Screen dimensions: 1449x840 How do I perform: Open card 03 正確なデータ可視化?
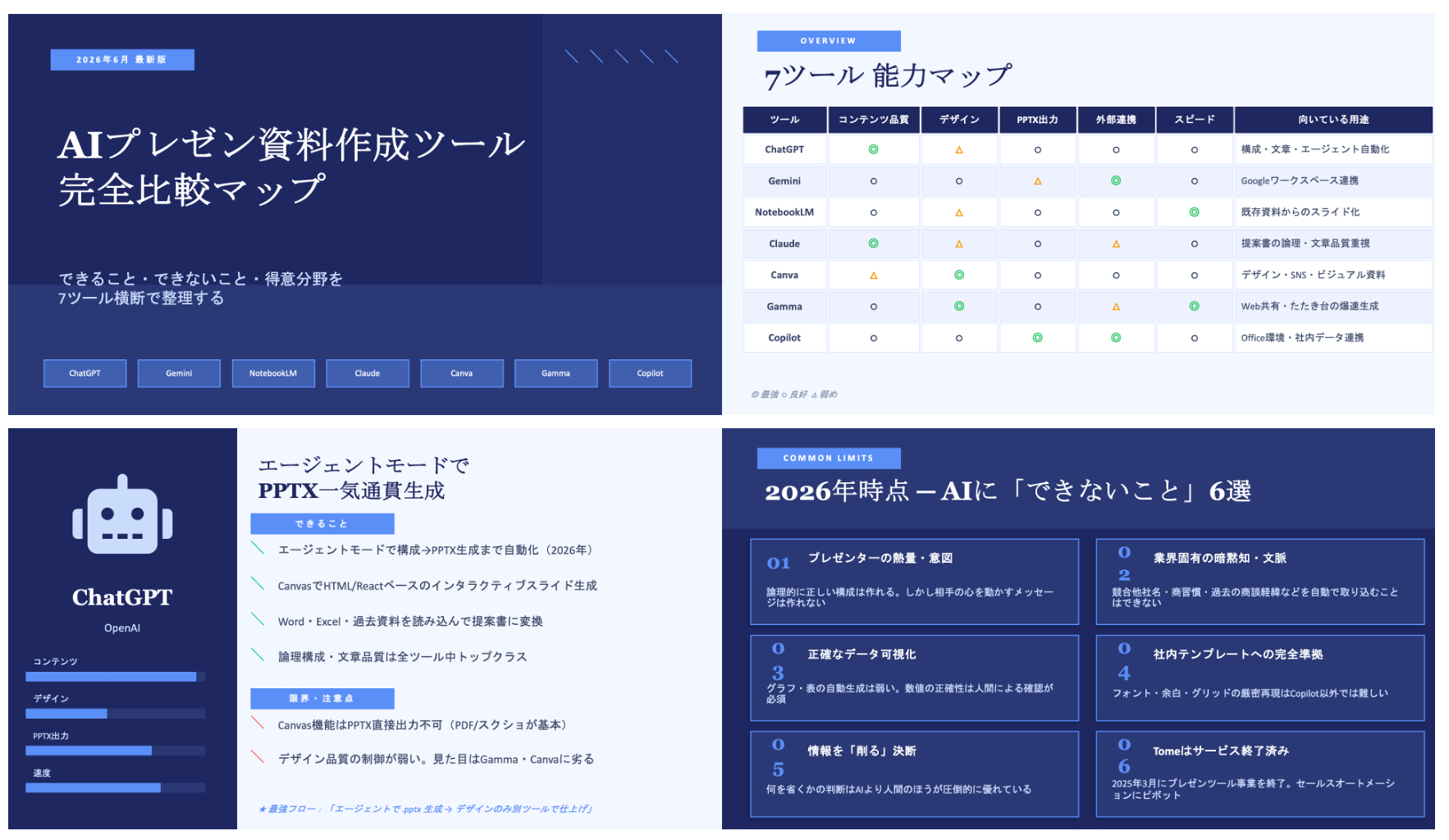[914, 678]
